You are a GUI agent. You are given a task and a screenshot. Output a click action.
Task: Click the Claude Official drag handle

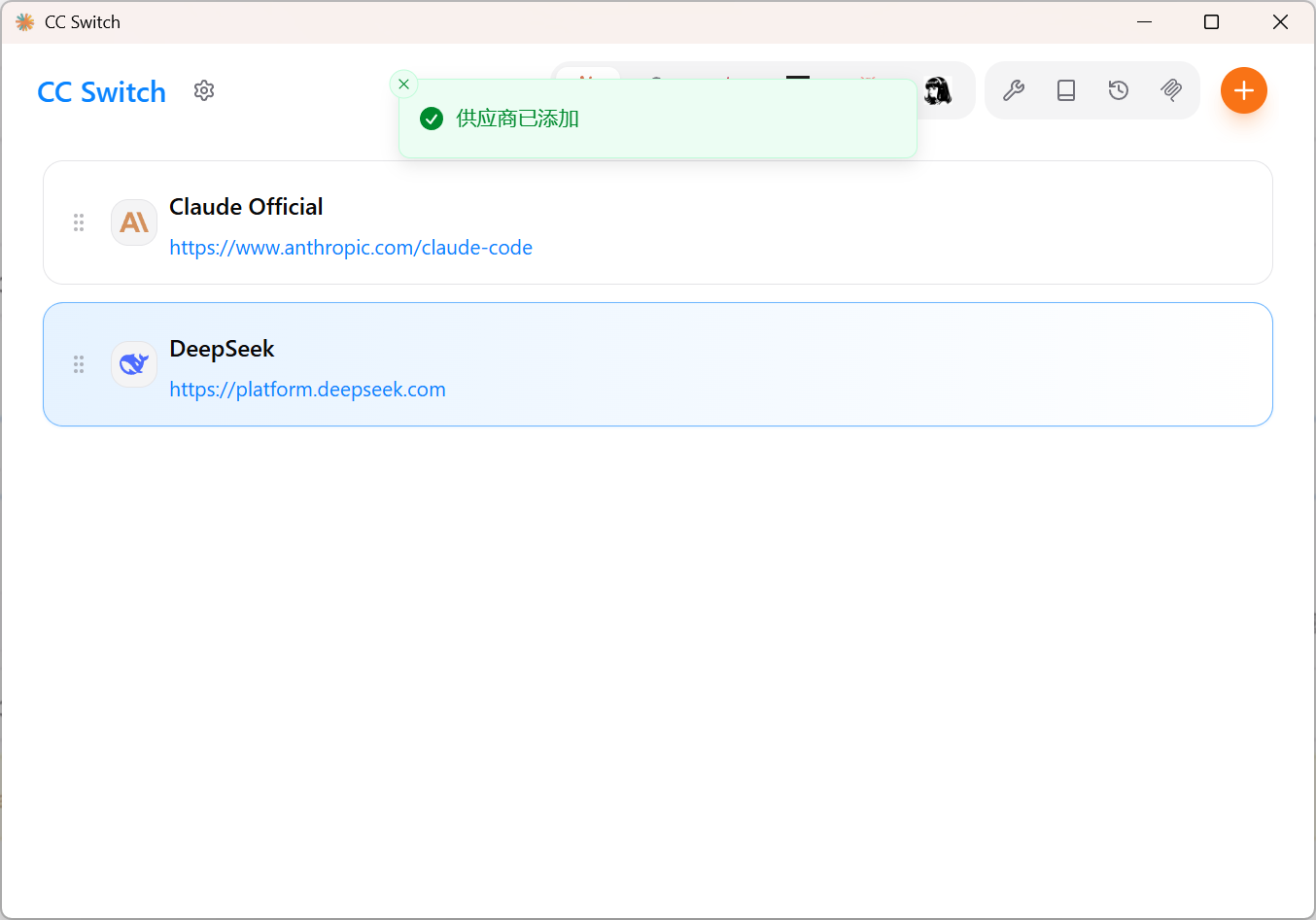click(79, 222)
